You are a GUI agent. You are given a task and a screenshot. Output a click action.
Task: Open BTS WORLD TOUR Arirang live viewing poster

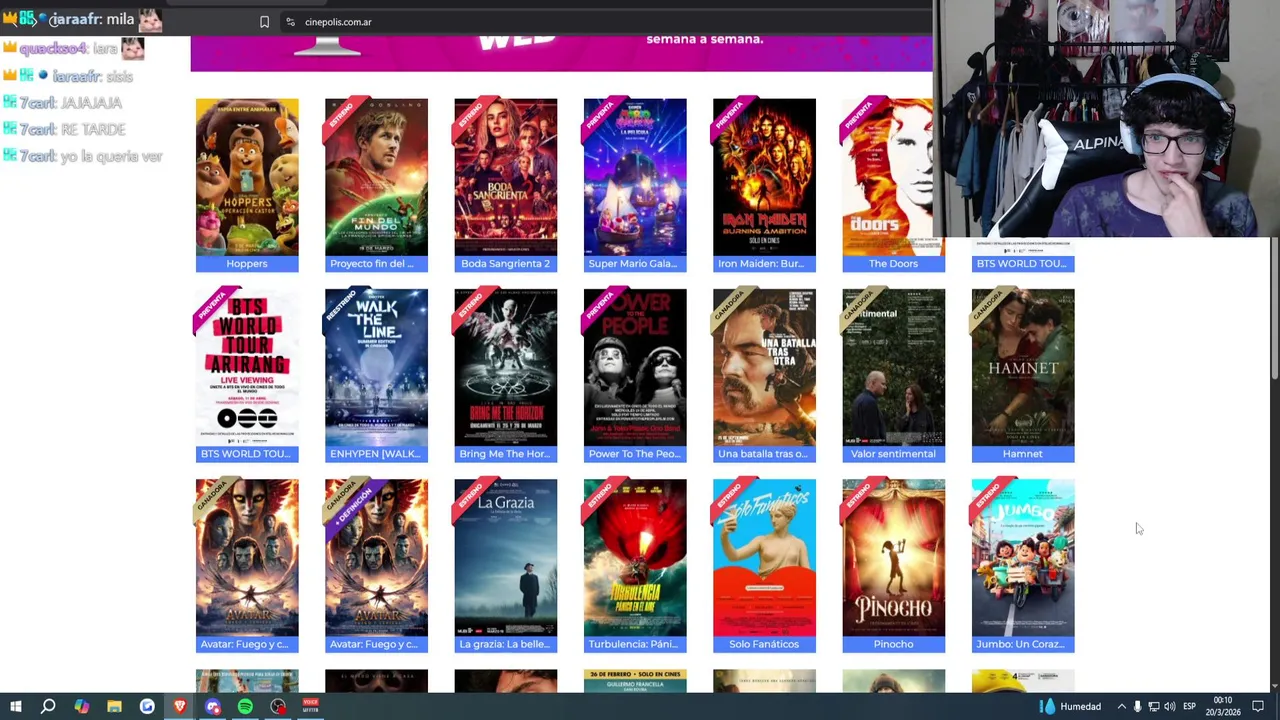(247, 367)
